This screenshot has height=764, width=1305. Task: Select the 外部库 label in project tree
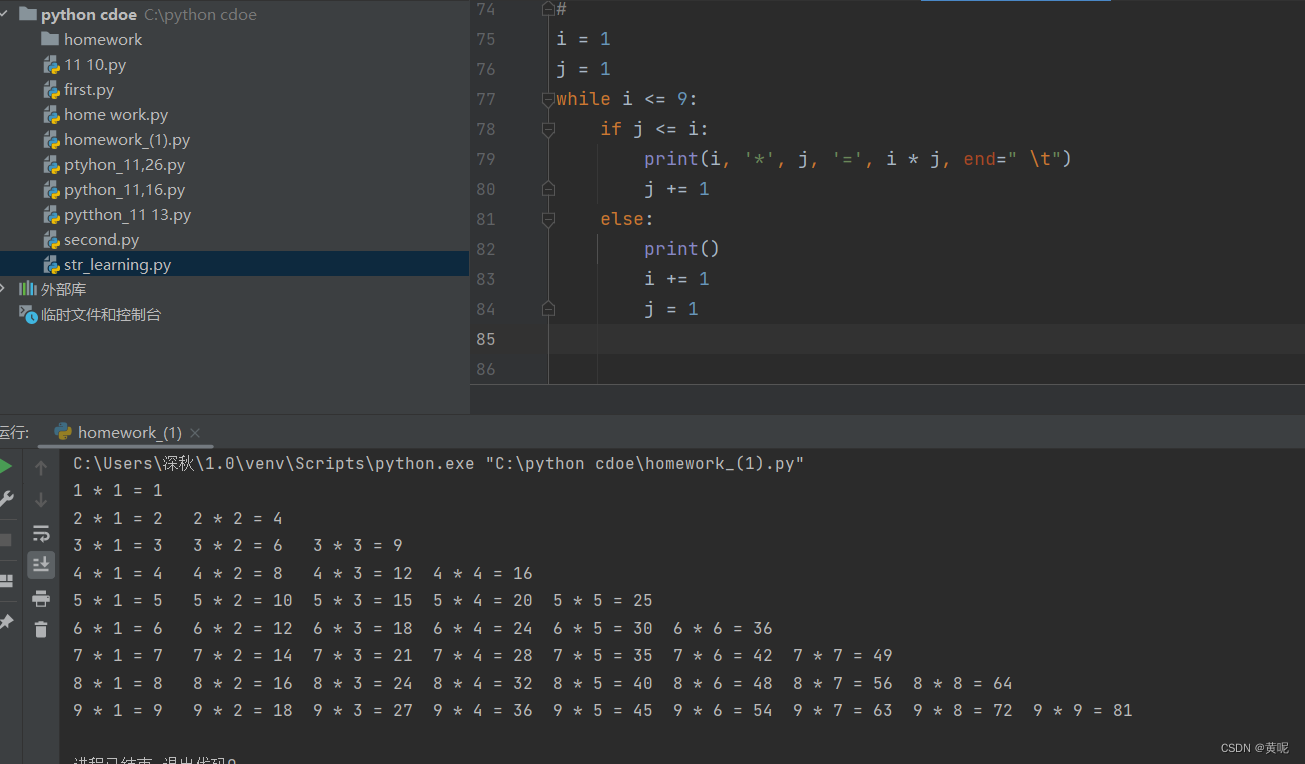[x=63, y=289]
